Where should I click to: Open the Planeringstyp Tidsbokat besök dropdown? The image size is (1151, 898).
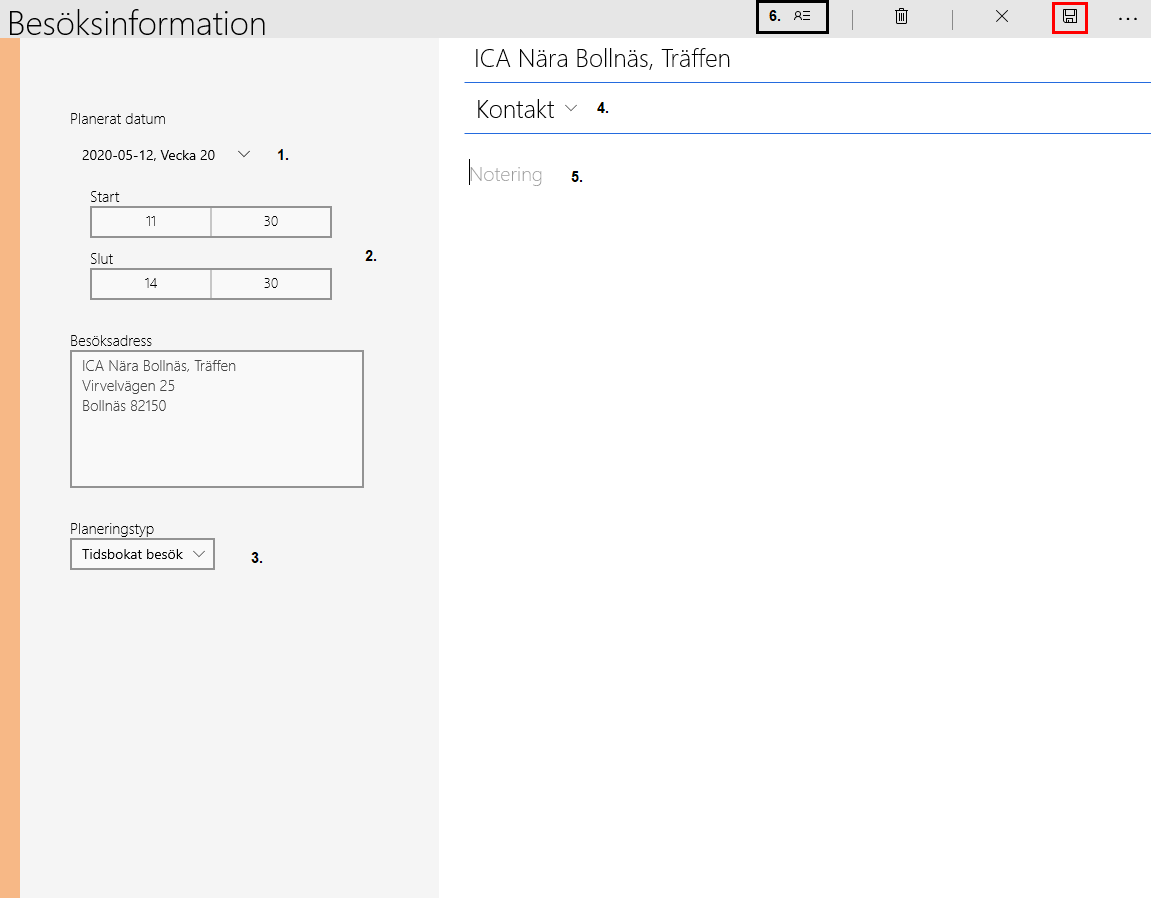click(142, 554)
